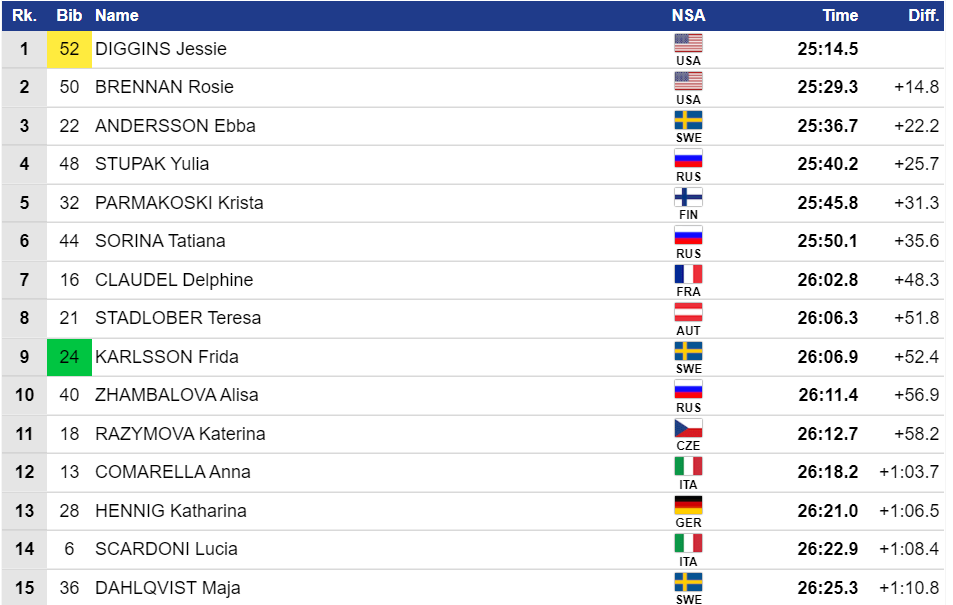Open athlete BRENNAN Rosie

pyautogui.click(x=164, y=87)
